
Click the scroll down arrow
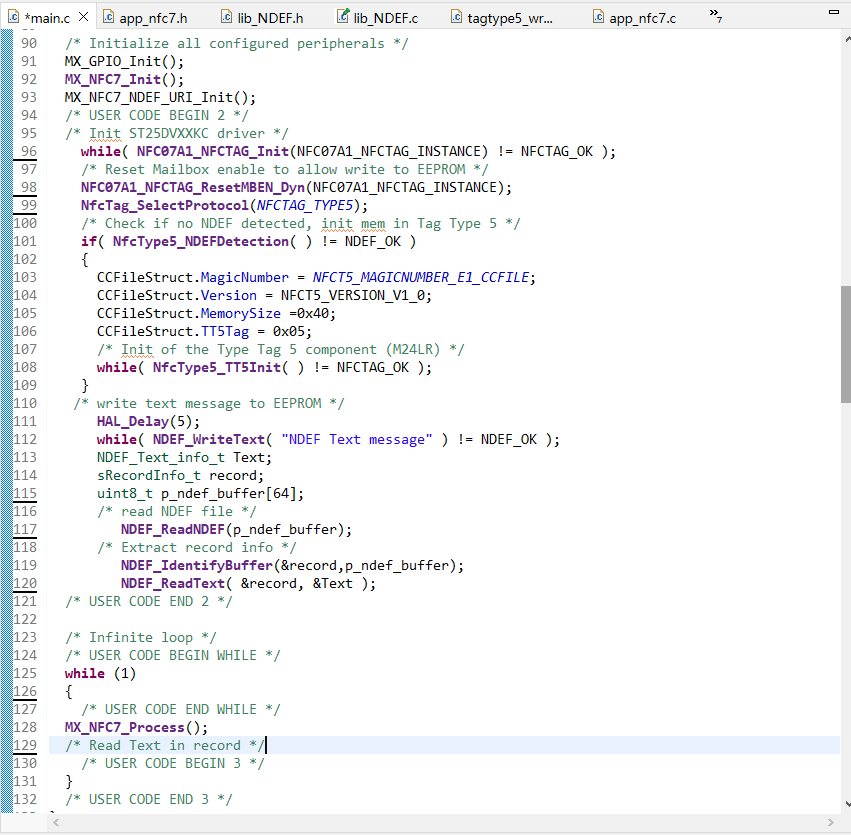coord(847,804)
